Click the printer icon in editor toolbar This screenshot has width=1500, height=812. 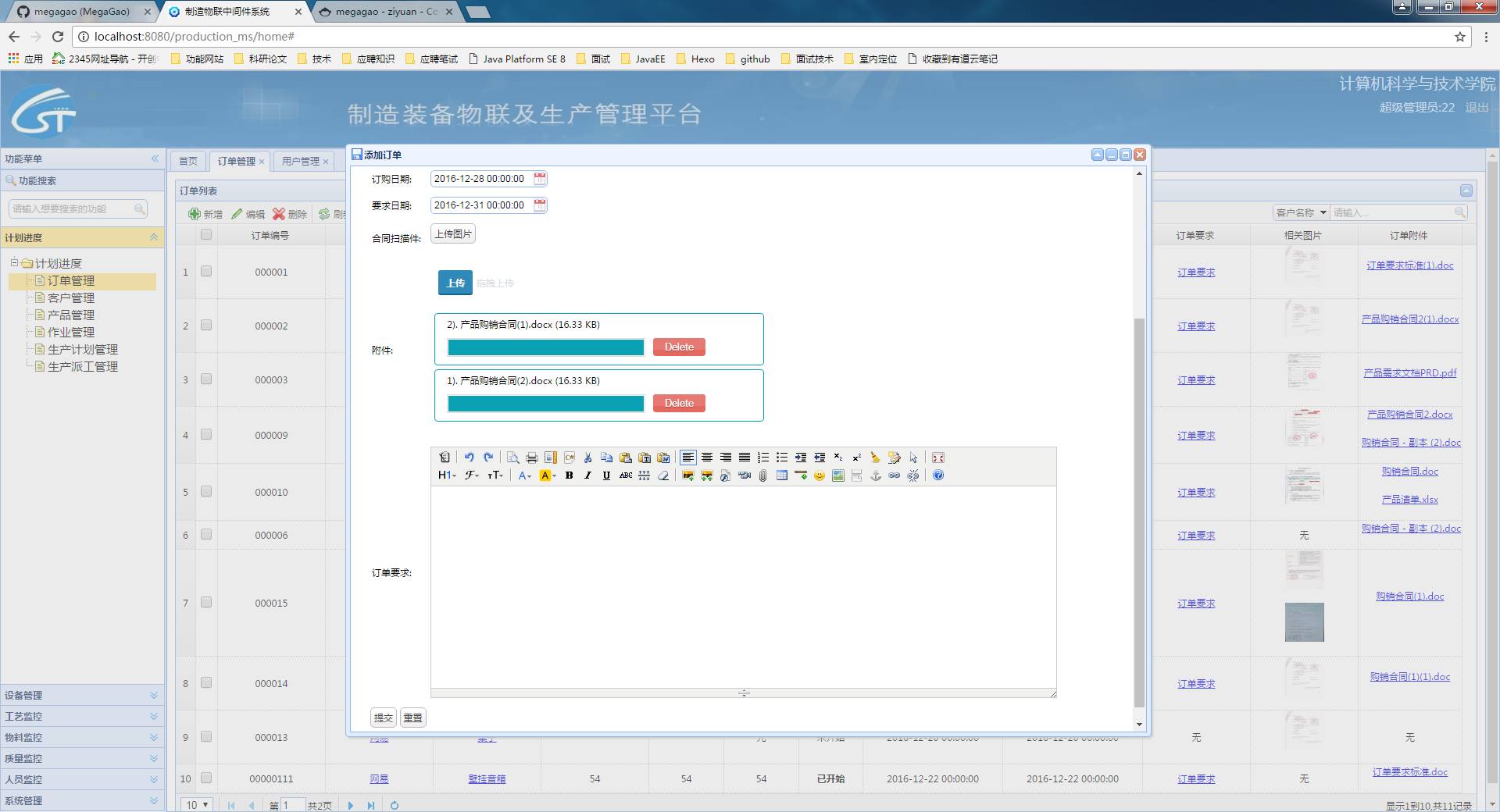[x=532, y=458]
